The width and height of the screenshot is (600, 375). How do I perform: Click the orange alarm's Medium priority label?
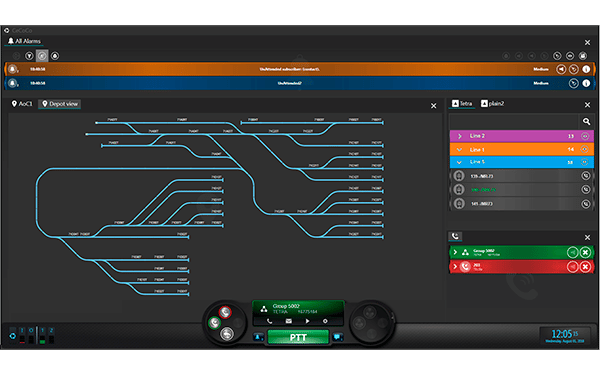tap(541, 69)
